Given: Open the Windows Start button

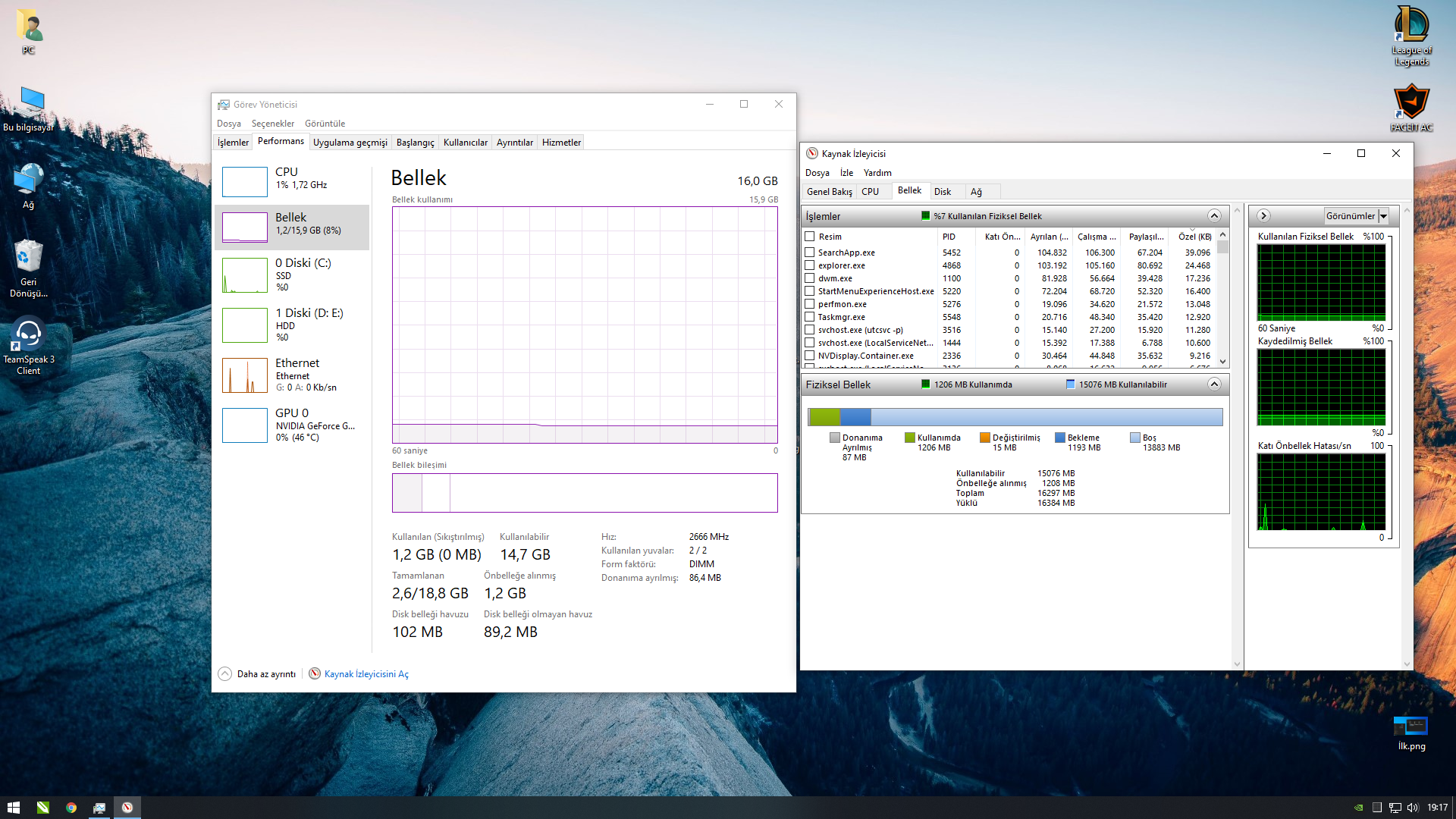Looking at the screenshot, I should click(13, 808).
